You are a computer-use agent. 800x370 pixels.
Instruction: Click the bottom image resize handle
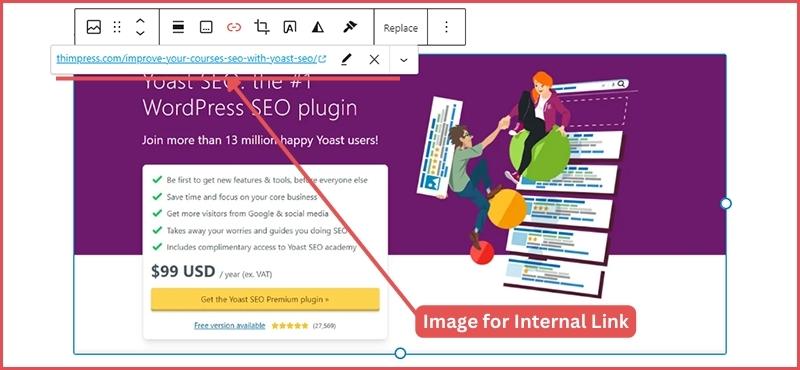click(x=401, y=353)
